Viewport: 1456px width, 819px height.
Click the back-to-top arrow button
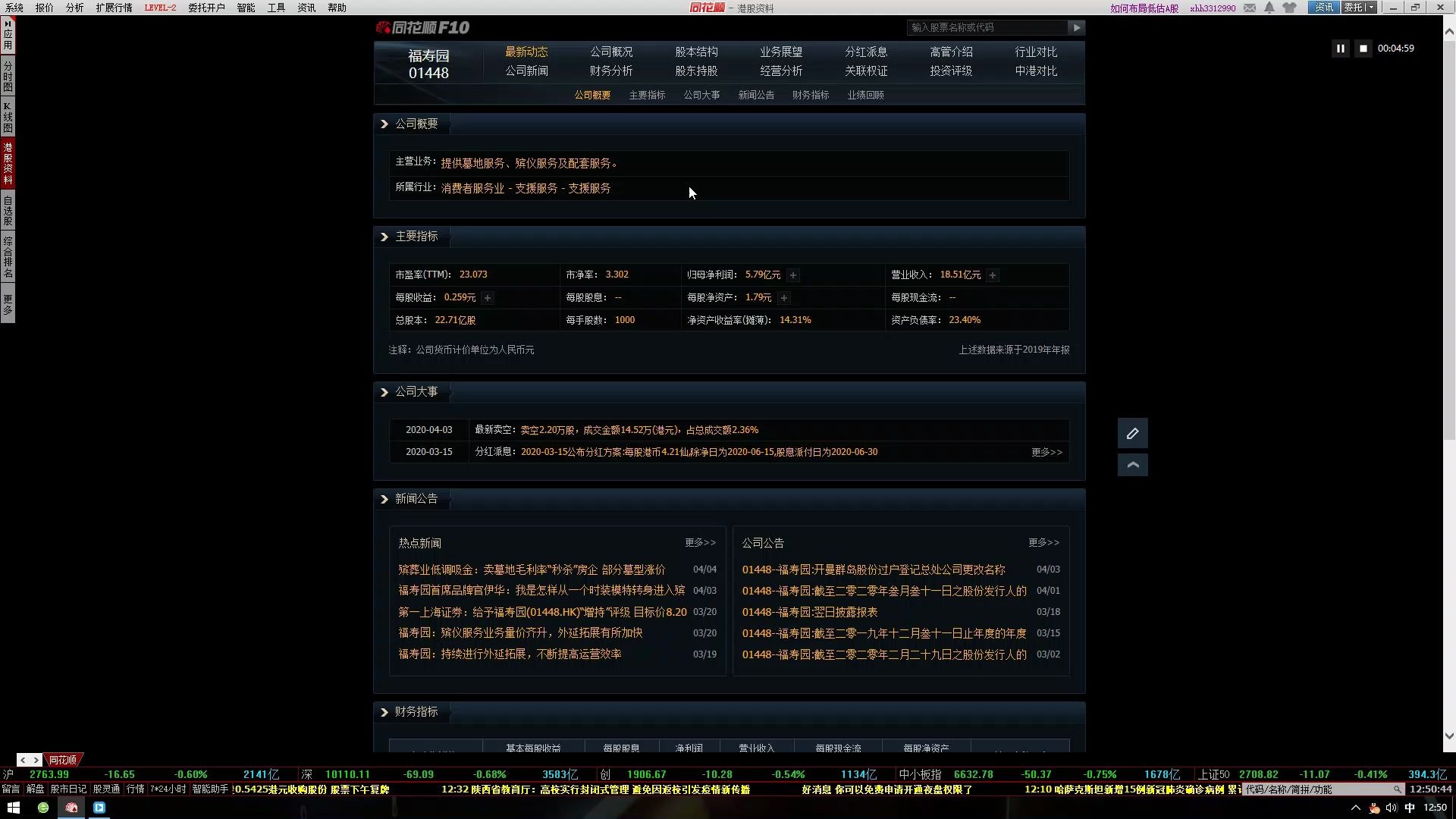click(x=1132, y=465)
